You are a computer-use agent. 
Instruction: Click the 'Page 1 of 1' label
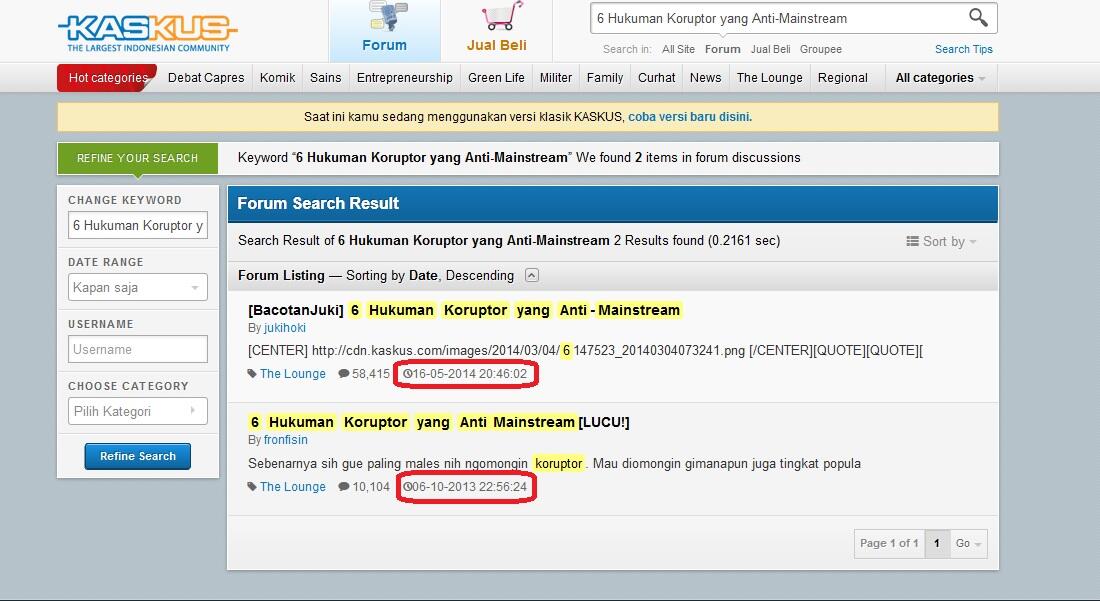click(889, 543)
